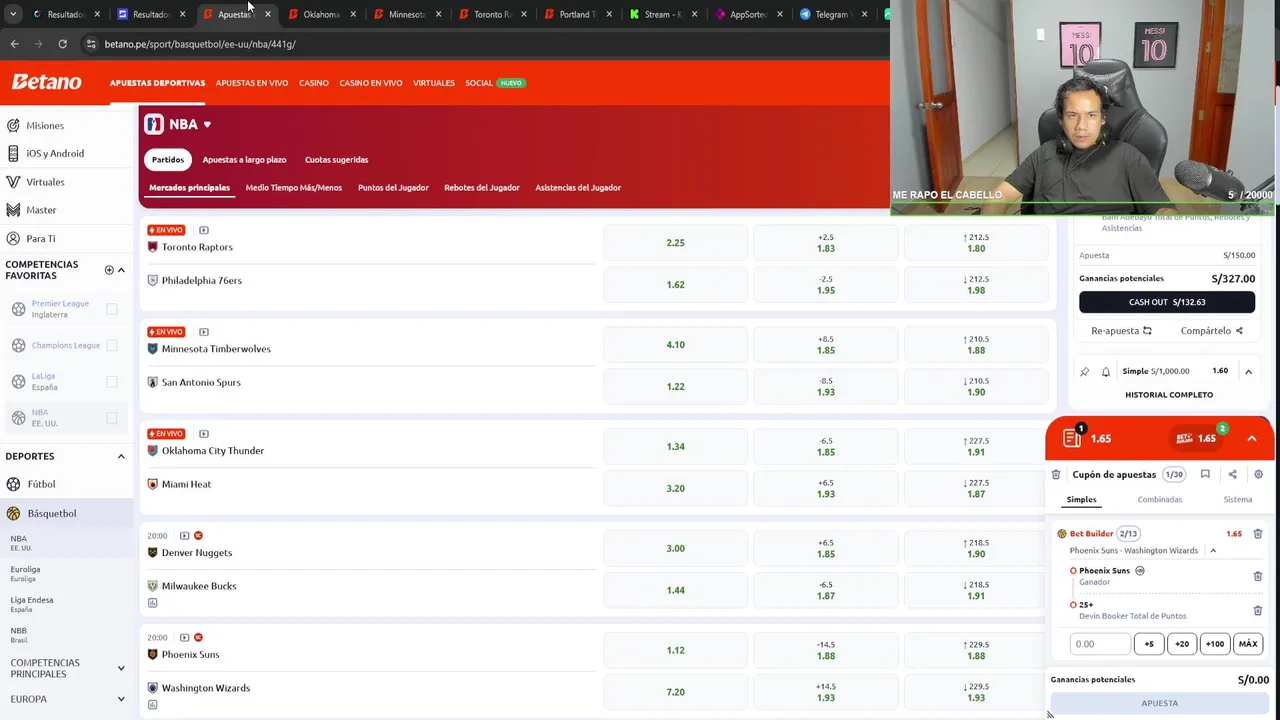Open Apuestas en Vivo menu
1280x720 pixels.
point(252,83)
